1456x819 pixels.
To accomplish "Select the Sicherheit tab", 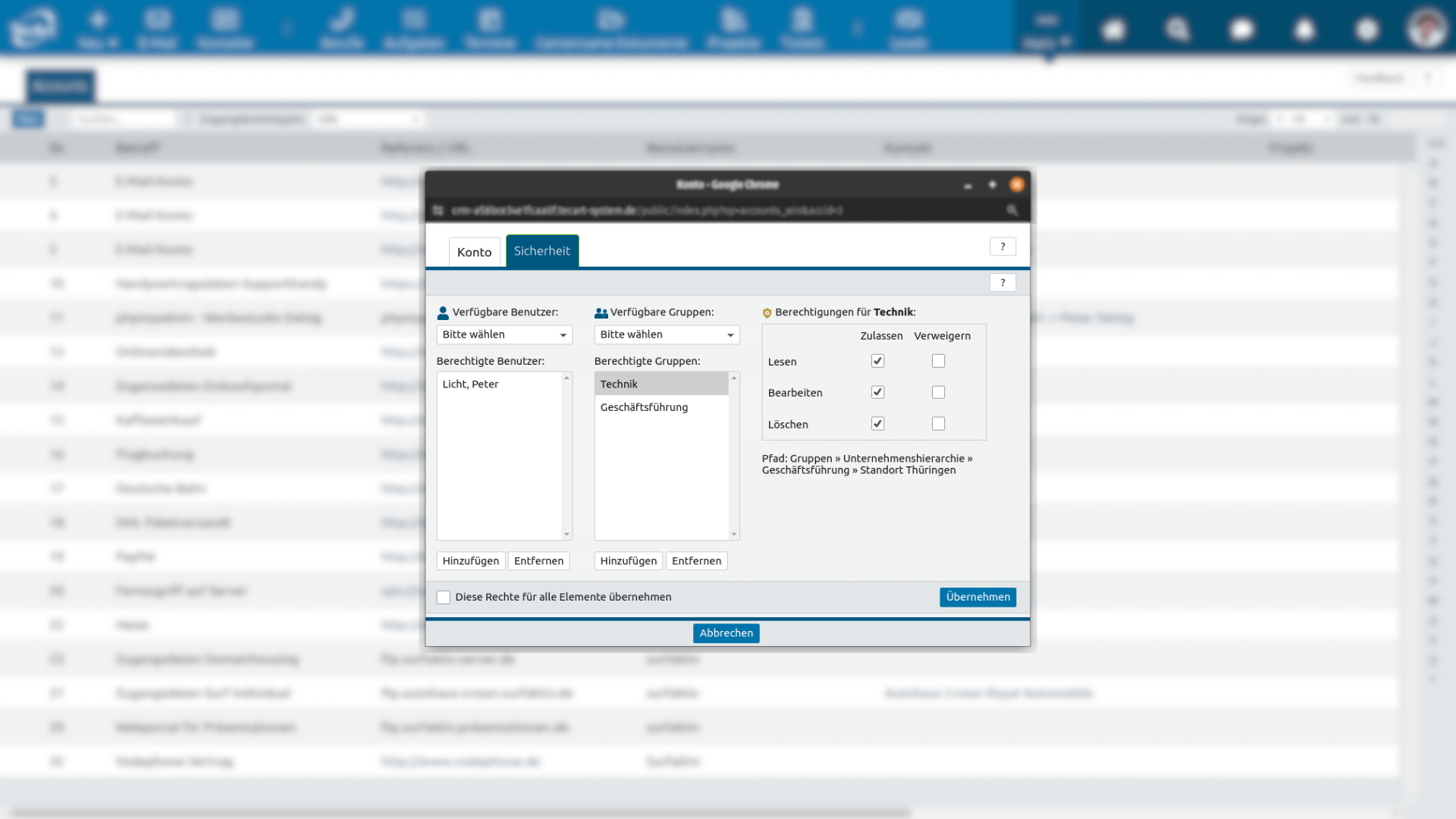I will click(x=541, y=251).
